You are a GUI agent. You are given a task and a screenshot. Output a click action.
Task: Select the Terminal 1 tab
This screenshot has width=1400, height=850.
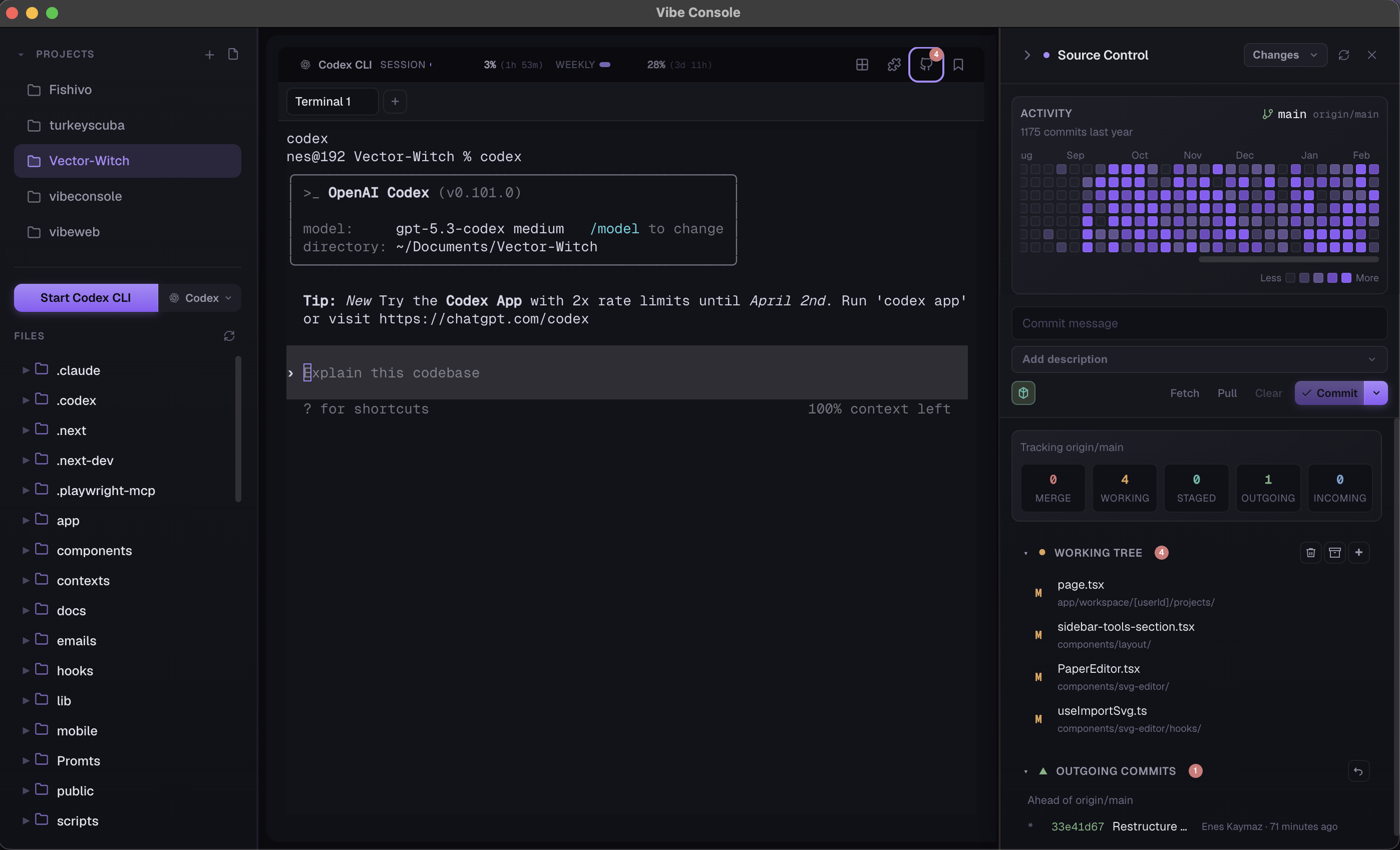pos(332,102)
